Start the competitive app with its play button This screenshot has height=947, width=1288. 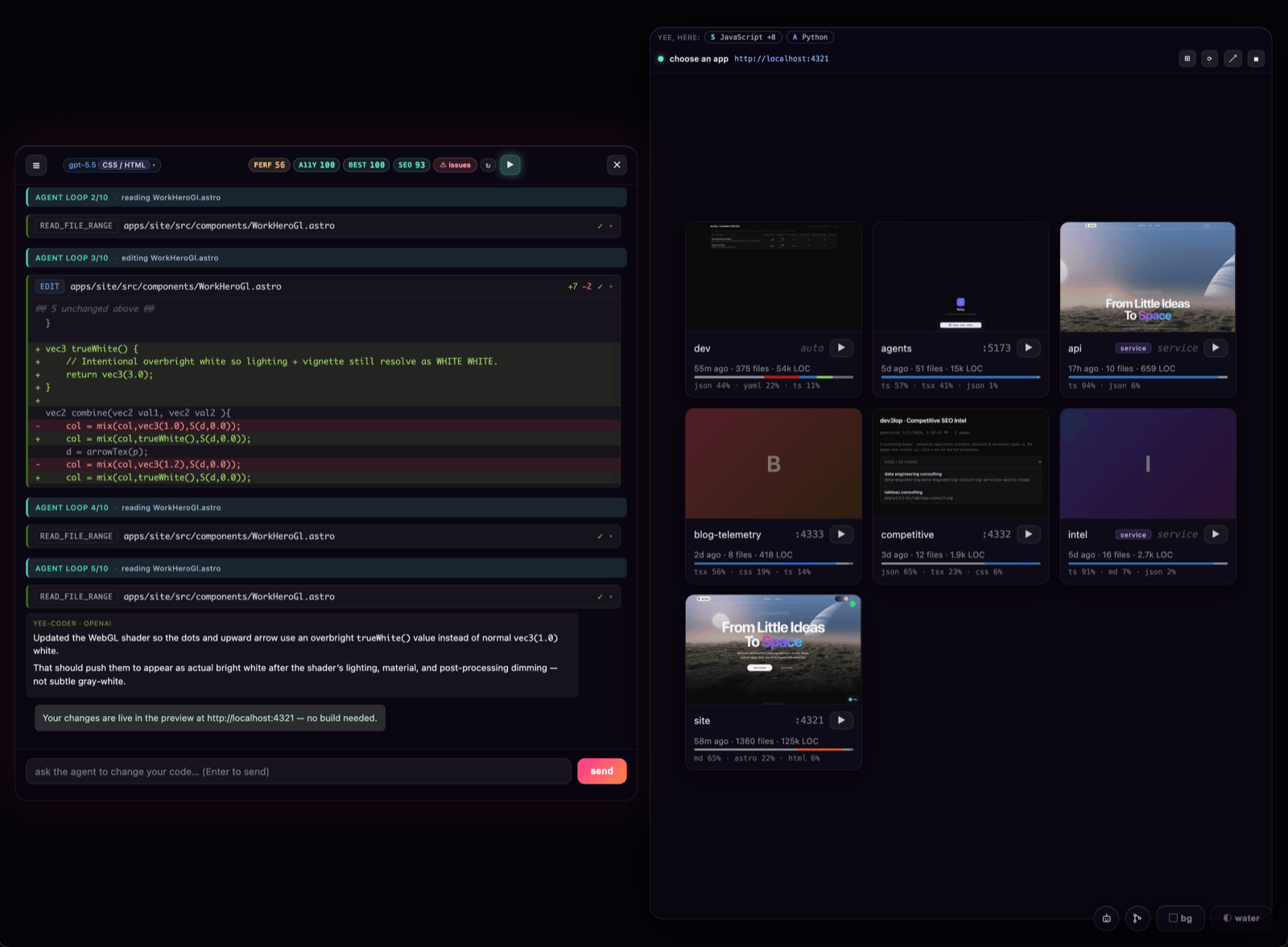[1029, 534]
